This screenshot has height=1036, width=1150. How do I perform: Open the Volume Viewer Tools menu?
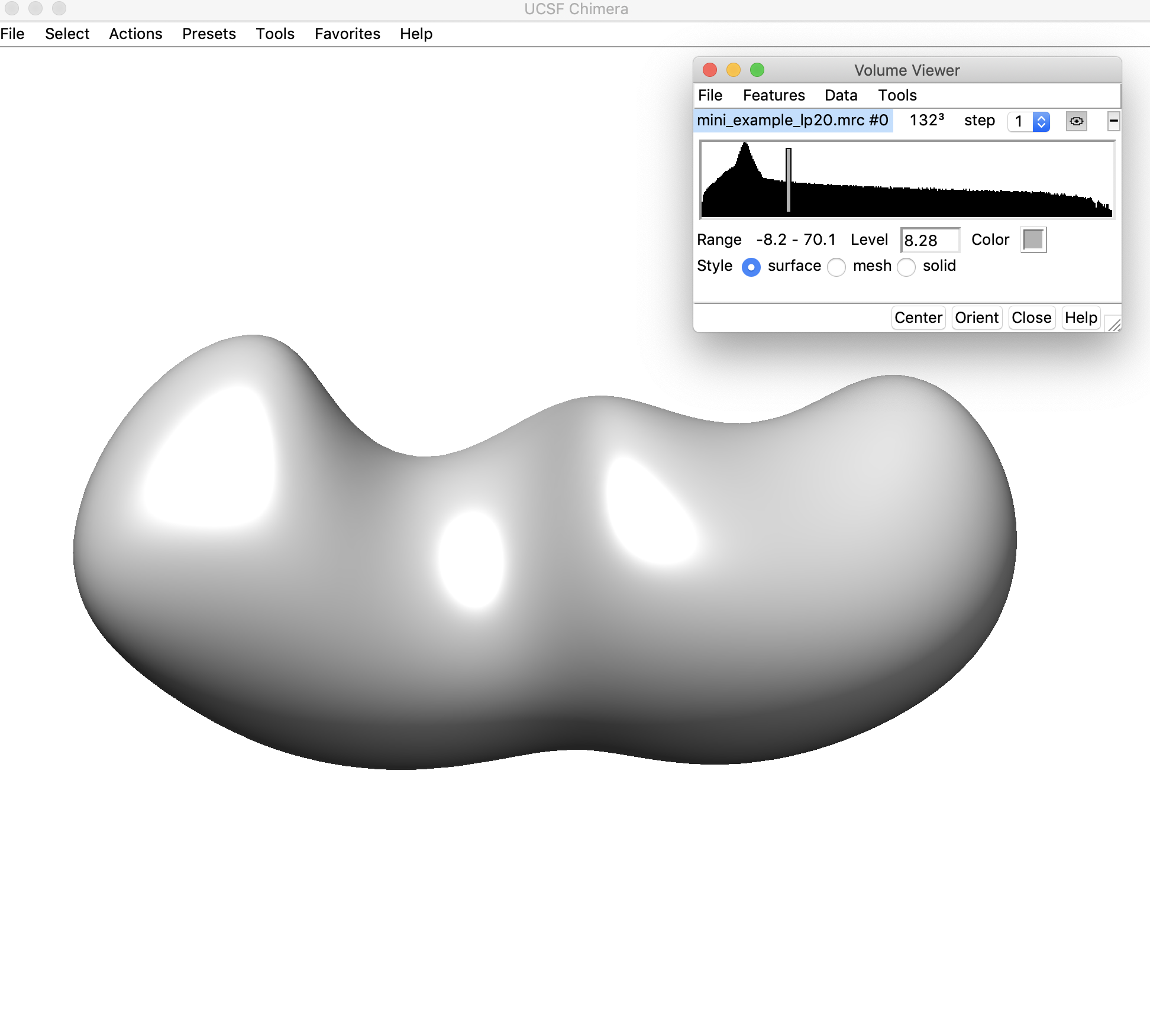(x=897, y=96)
